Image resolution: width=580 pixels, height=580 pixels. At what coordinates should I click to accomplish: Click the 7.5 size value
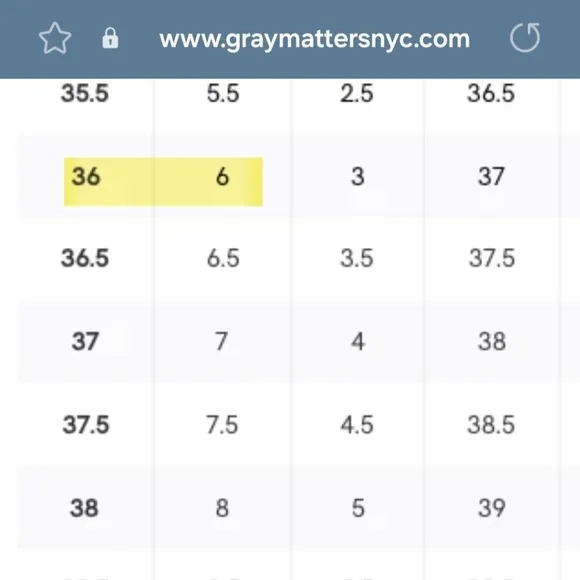(222, 424)
